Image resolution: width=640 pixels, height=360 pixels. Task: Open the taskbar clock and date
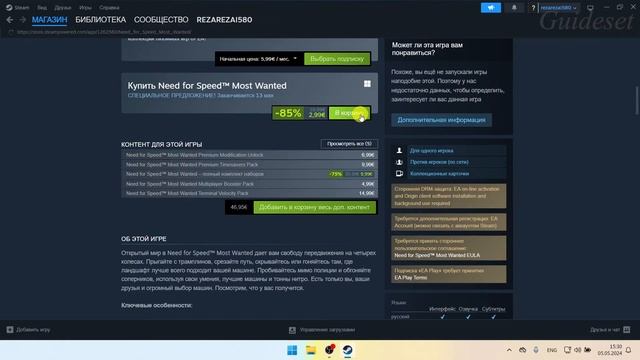[x=609, y=350]
